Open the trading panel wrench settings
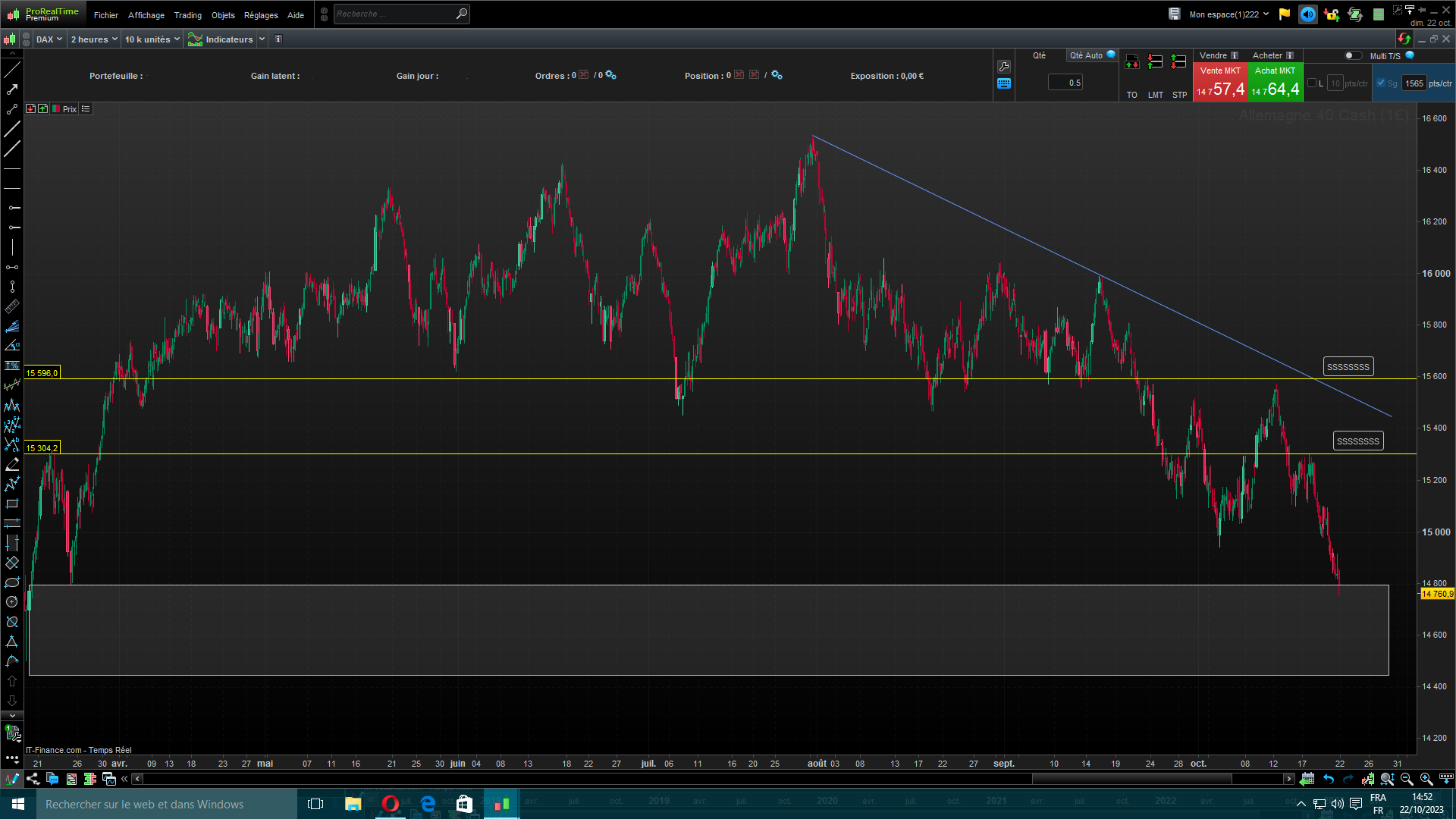This screenshot has height=819, width=1456. click(1004, 67)
